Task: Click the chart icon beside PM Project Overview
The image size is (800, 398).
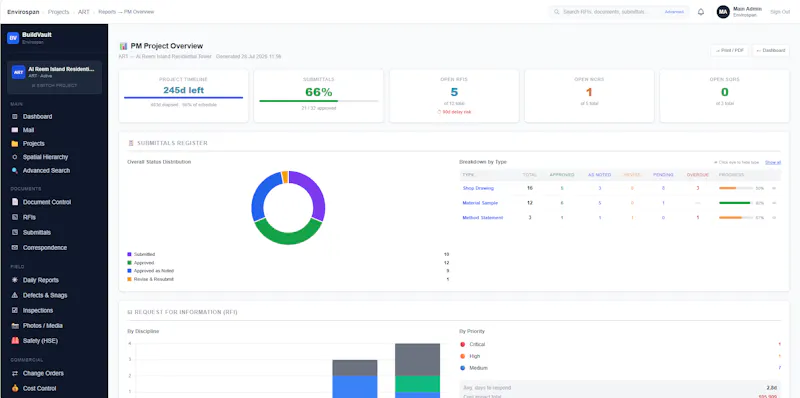Action: coord(123,46)
